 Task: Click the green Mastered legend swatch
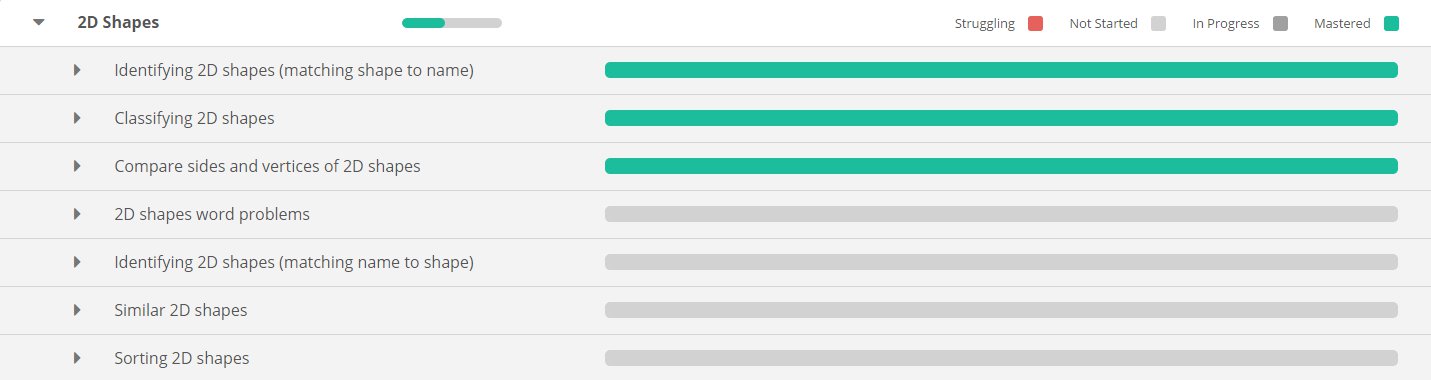pos(1391,23)
